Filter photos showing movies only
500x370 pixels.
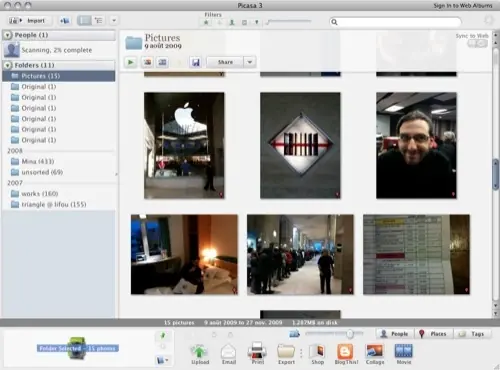pos(244,22)
